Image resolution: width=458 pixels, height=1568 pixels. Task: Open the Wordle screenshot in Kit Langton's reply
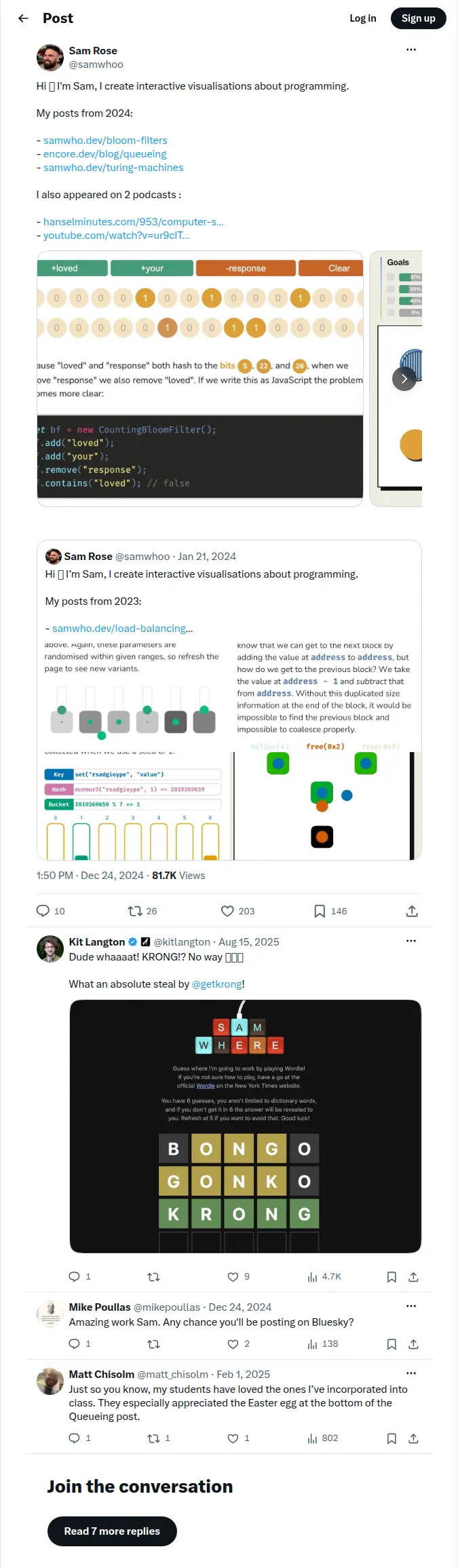pos(245,1126)
